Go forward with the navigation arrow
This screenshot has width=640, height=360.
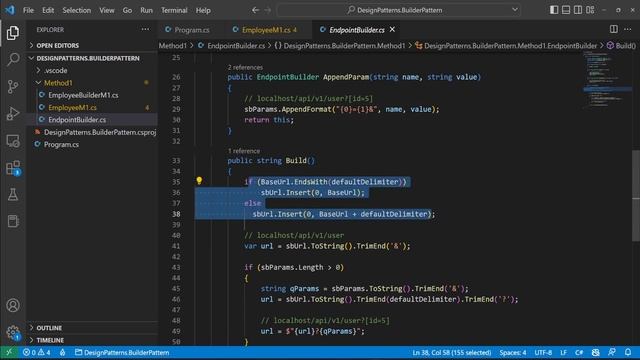[268, 10]
